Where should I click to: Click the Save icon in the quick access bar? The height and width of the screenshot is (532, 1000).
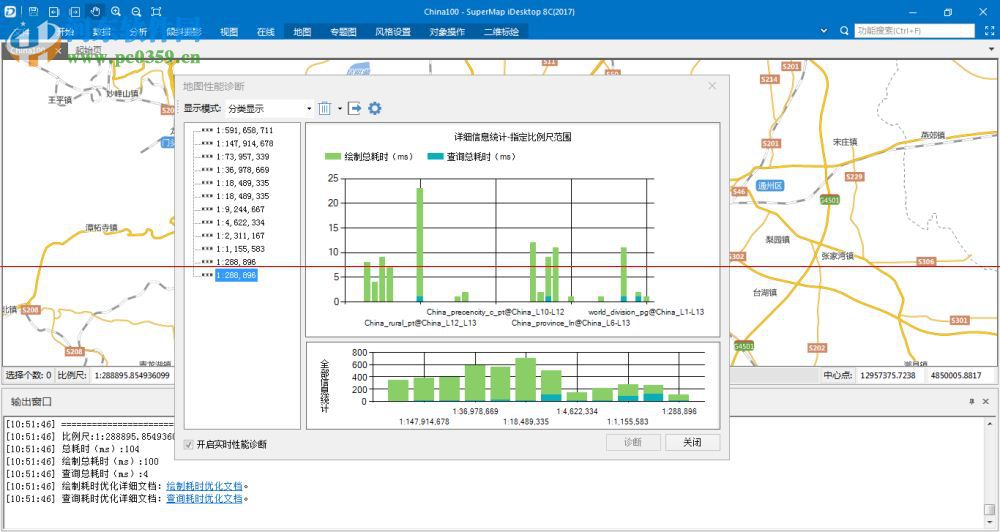point(34,11)
